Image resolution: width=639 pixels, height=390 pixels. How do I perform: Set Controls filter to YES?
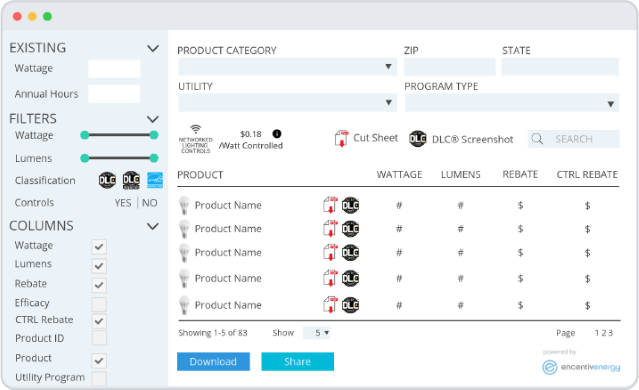(123, 203)
